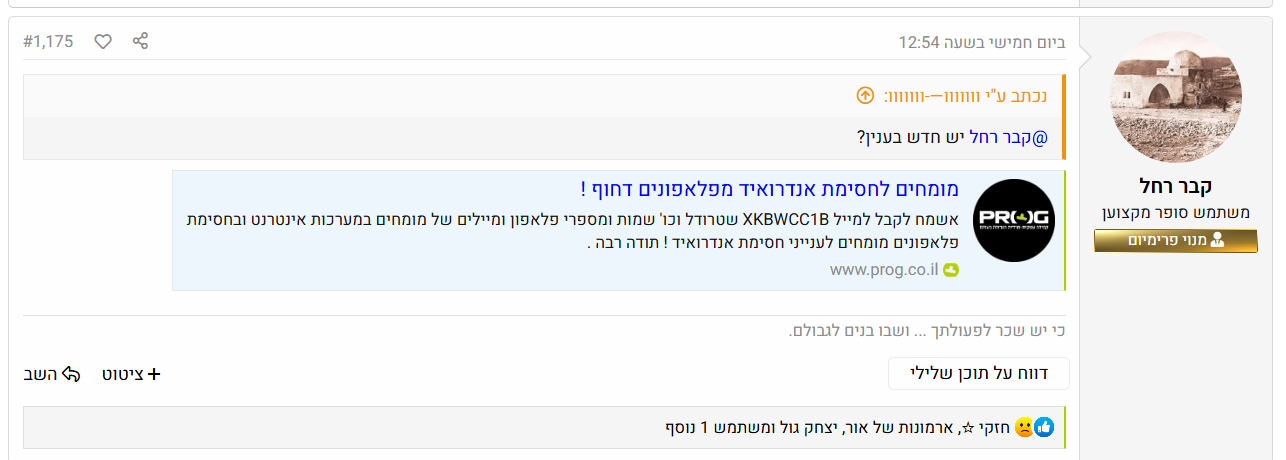Click the PROG logo in link preview
The height and width of the screenshot is (460, 1286).
(x=1013, y=220)
